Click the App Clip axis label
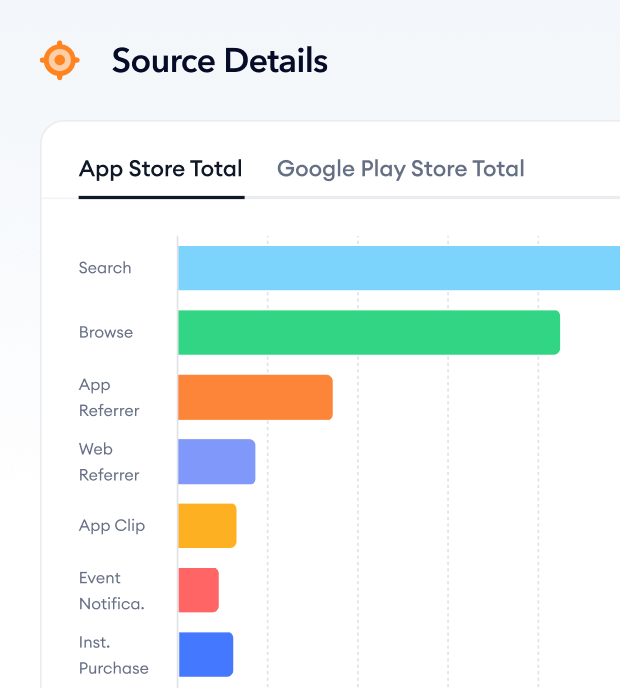Viewport: 620px width, 688px height. pos(112,526)
